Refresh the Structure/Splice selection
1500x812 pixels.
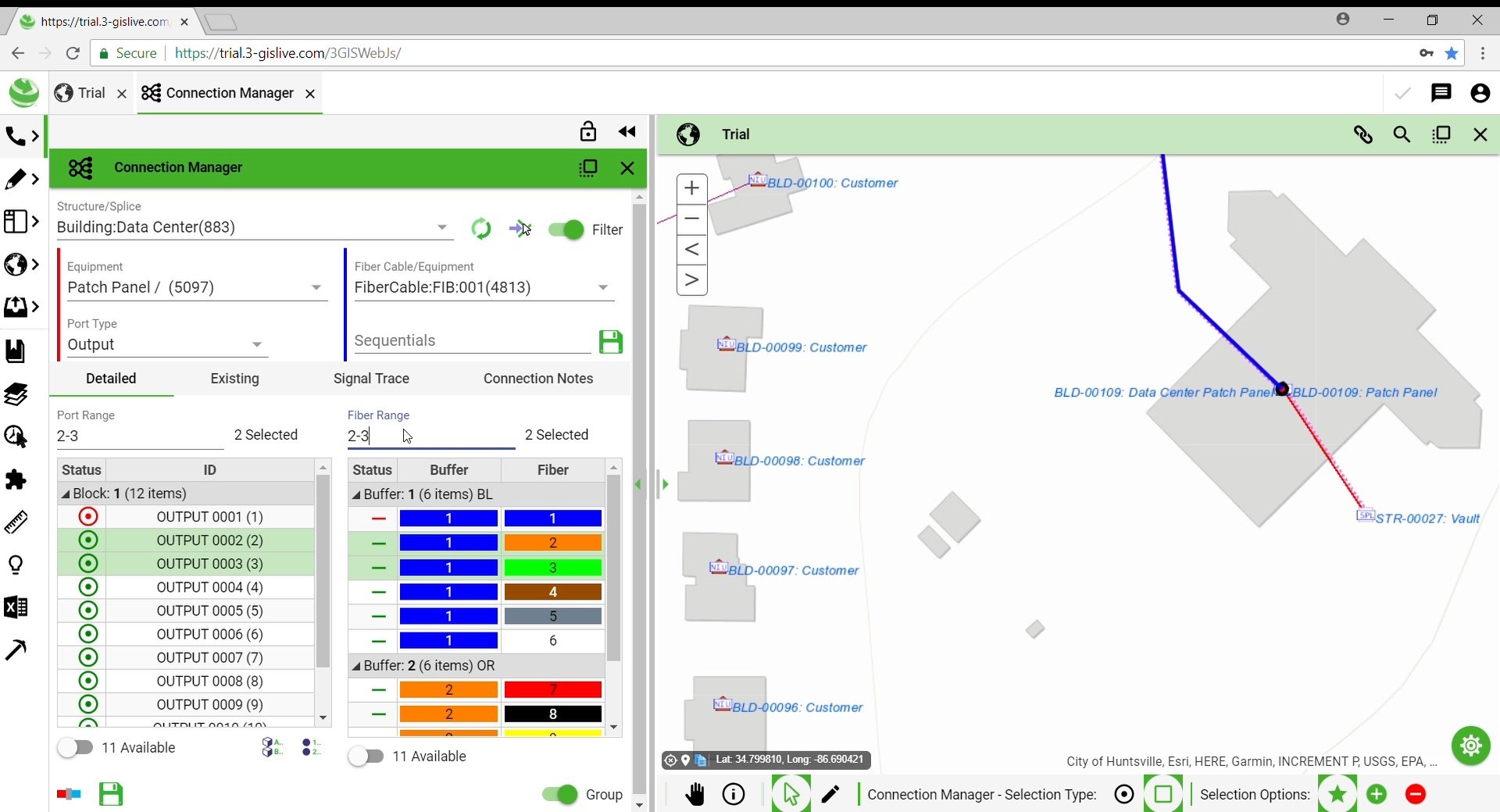(x=482, y=229)
